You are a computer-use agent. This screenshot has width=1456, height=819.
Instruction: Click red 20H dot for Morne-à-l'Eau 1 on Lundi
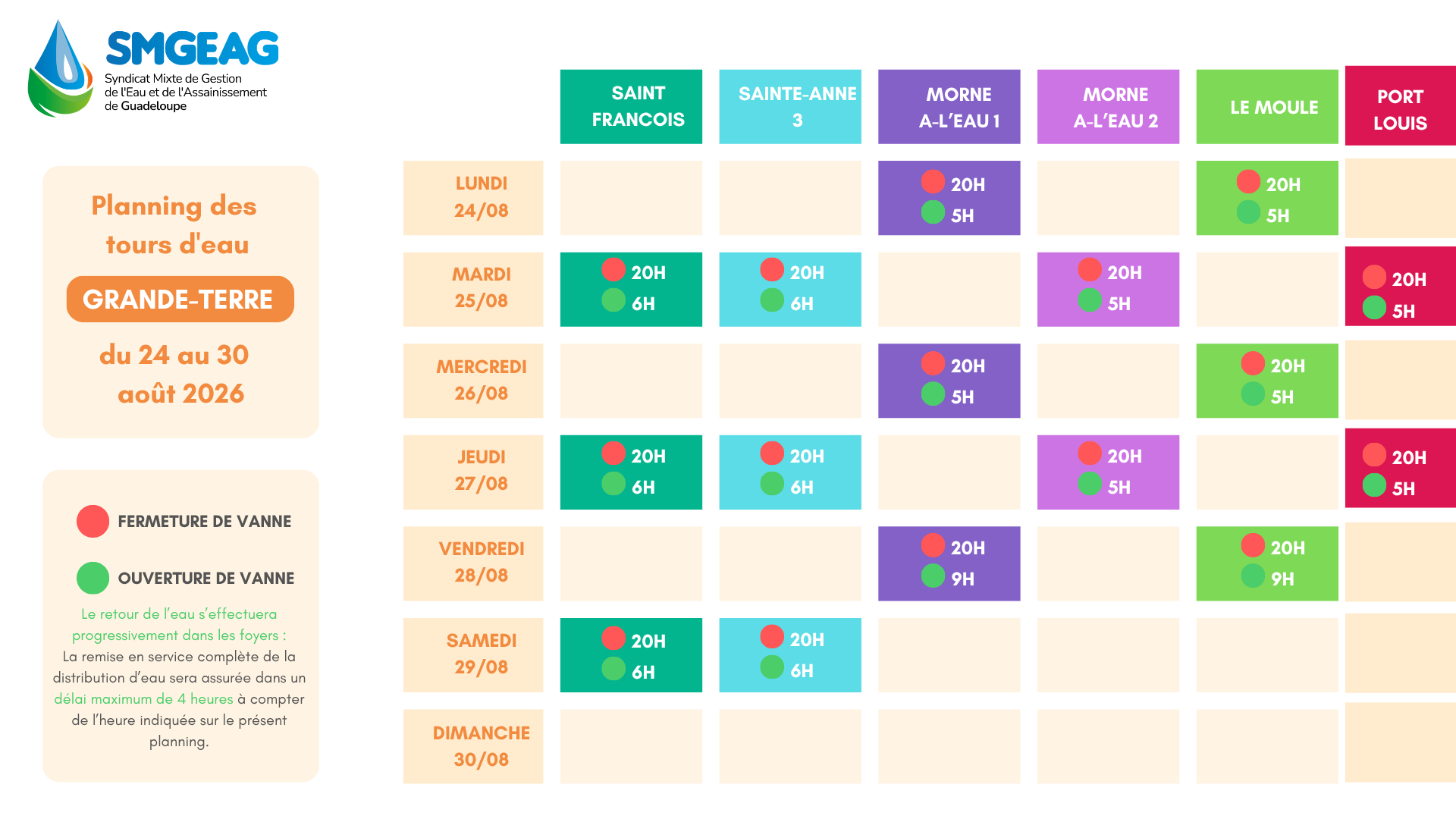[933, 182]
